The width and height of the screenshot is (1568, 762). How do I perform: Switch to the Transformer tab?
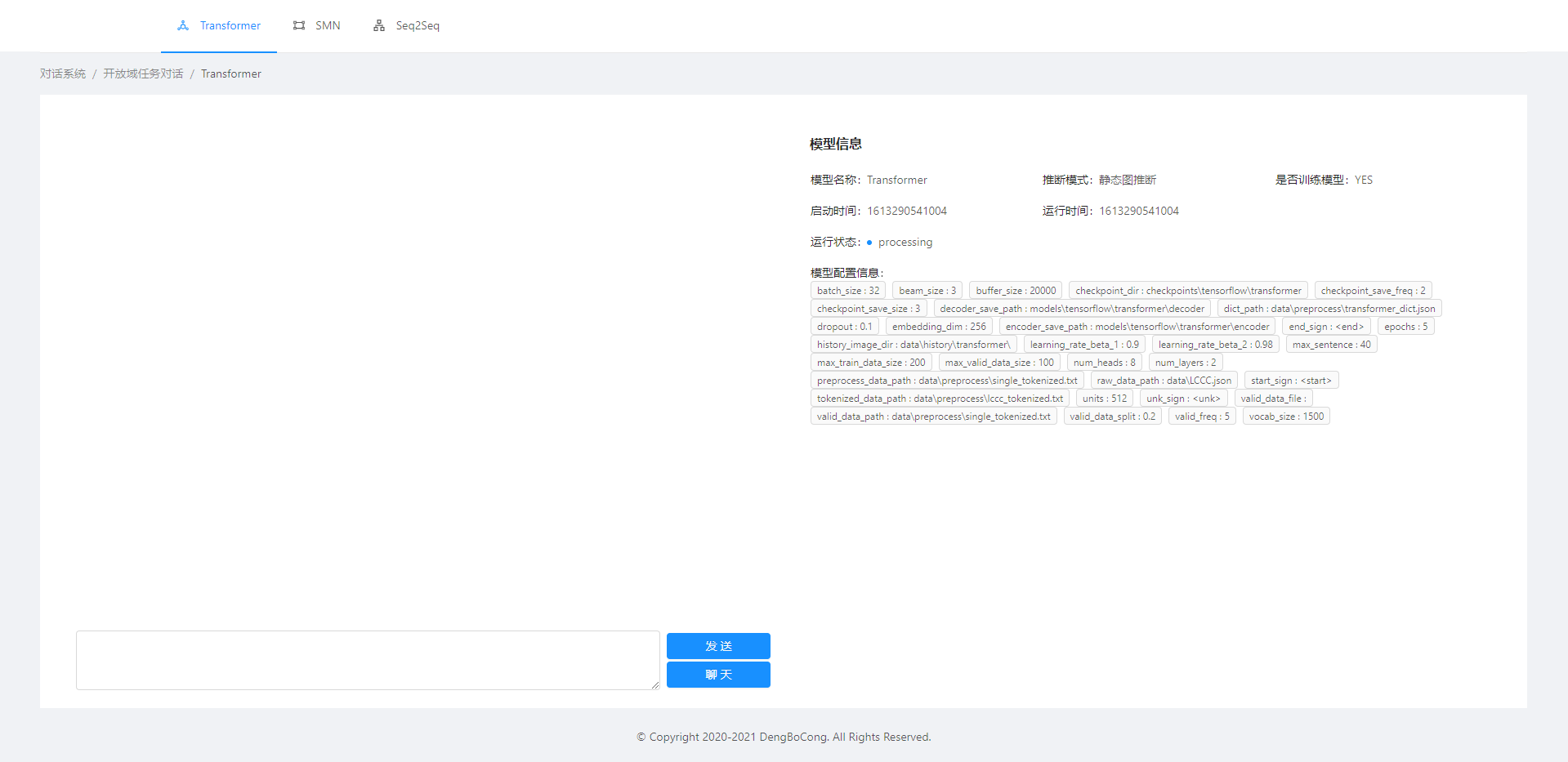tap(219, 26)
